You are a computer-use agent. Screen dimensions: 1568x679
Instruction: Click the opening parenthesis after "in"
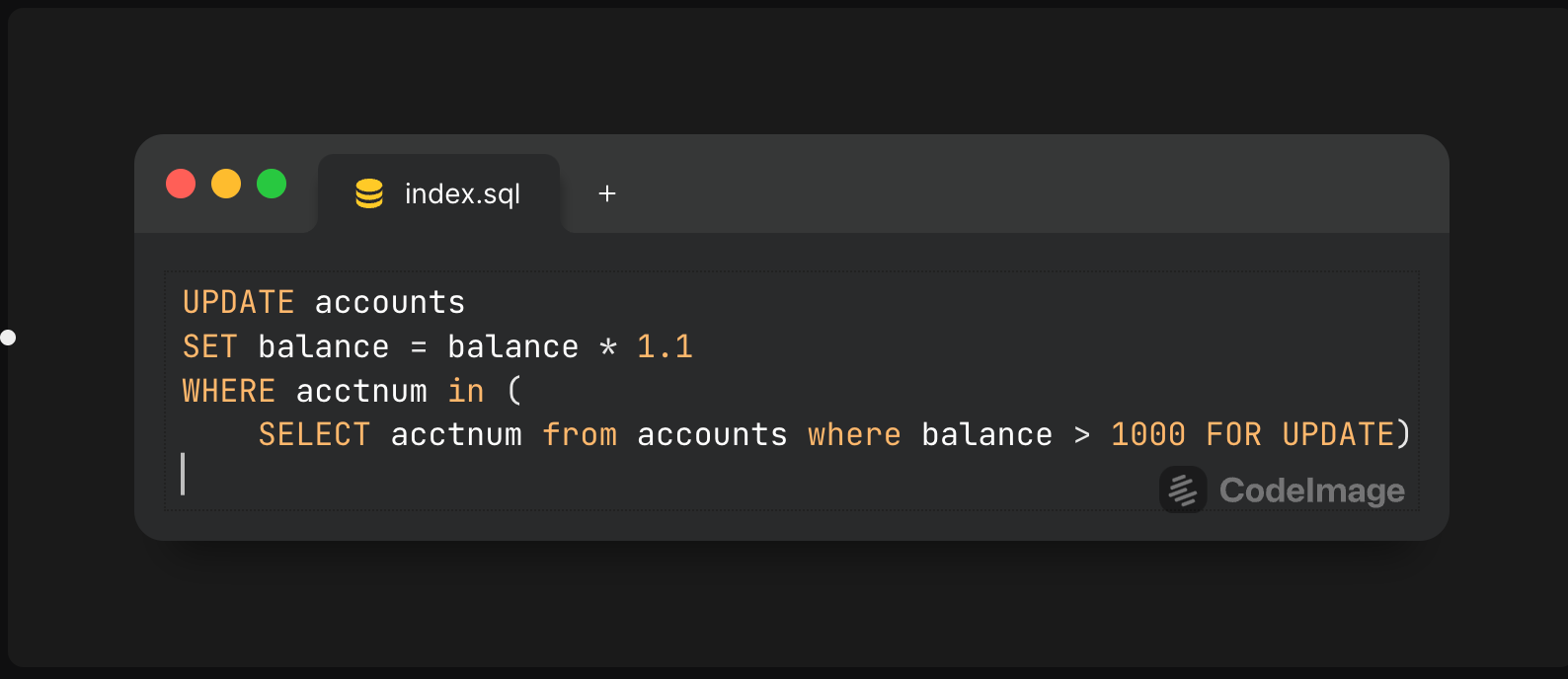click(x=514, y=391)
